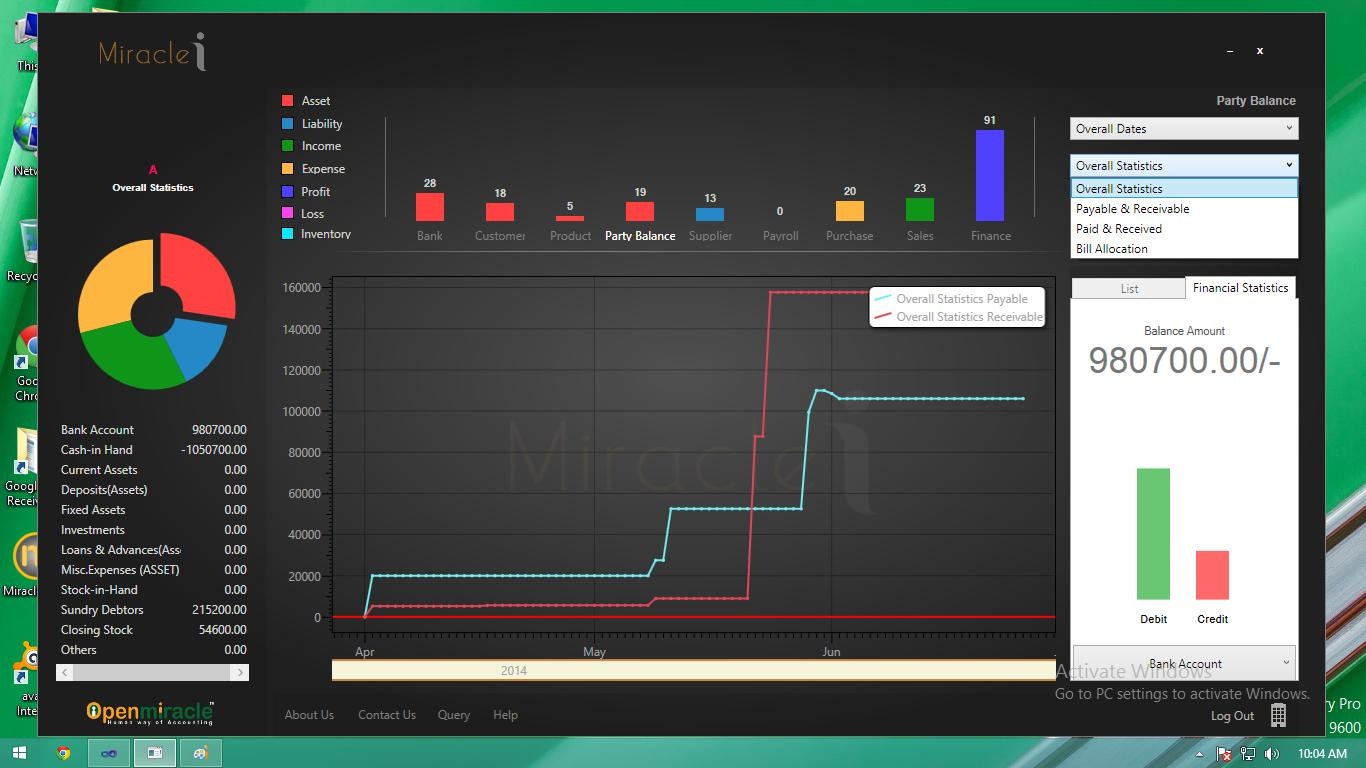The width and height of the screenshot is (1366, 768).
Task: Choose Payable & Receivable option
Action: pos(1184,209)
